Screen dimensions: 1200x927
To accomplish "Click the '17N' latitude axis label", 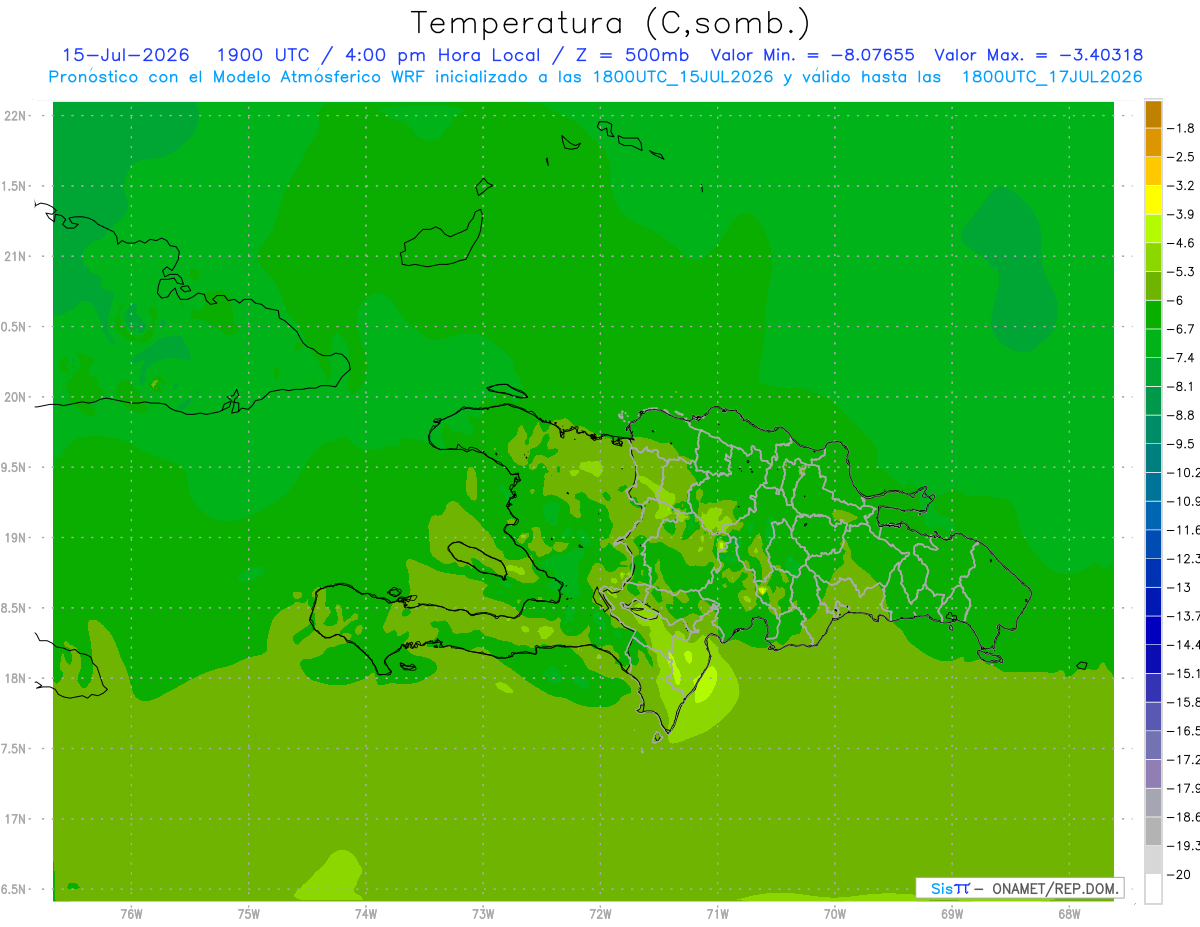I will pyautogui.click(x=17, y=819).
